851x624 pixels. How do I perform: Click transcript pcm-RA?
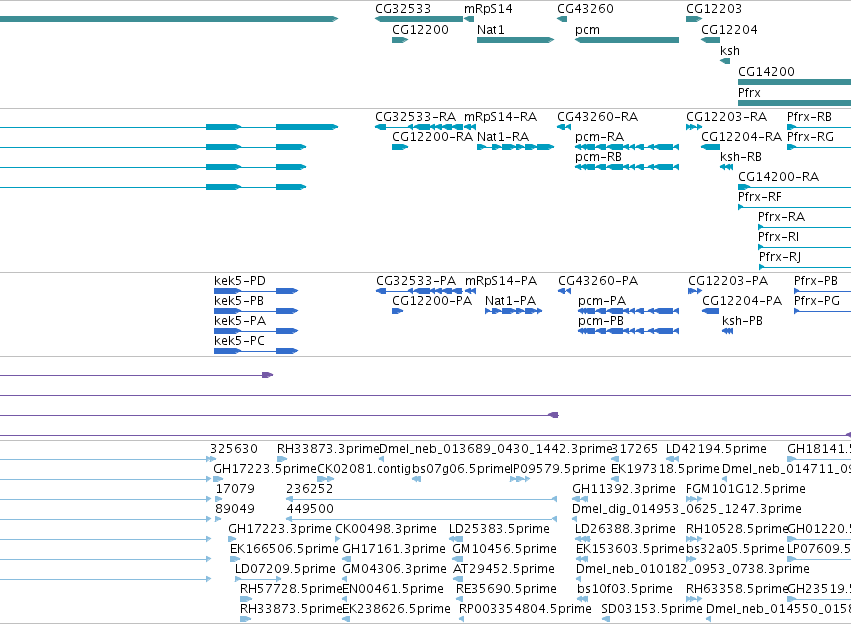click(x=599, y=137)
